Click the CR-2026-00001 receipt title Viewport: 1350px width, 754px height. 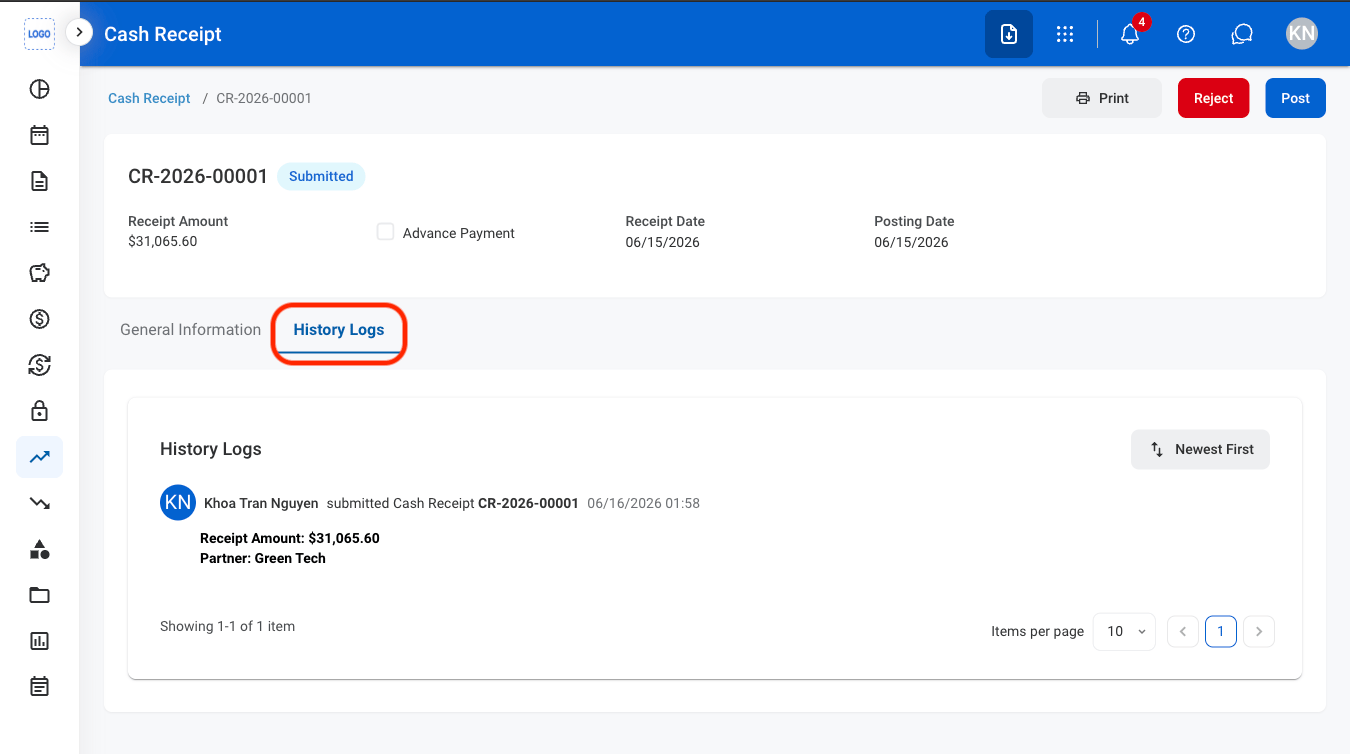coord(198,176)
